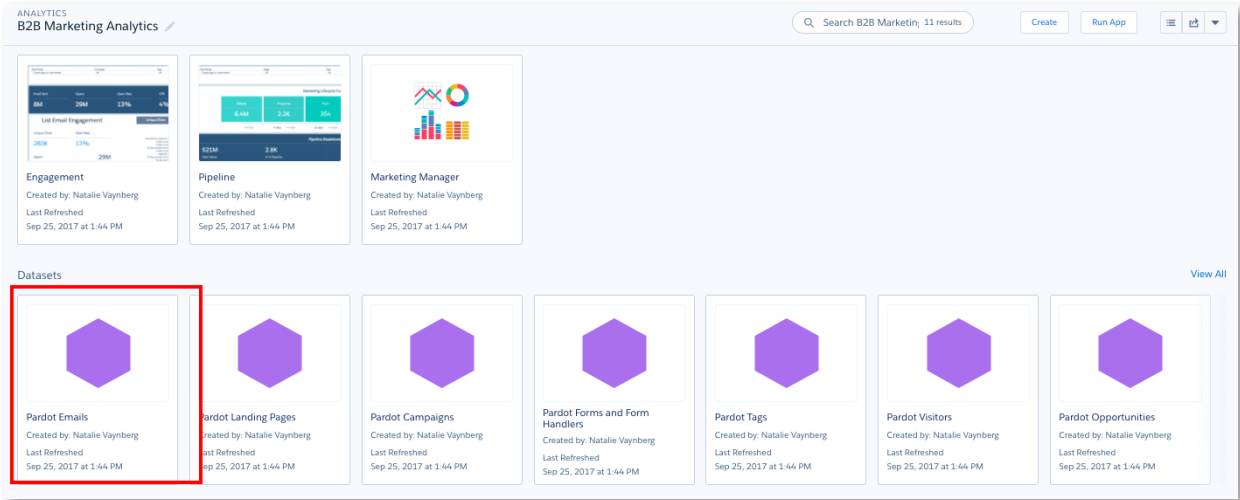Screen dimensions: 1240x500
Task: Open Pardot Forms and Form Handlers hexagon
Action: point(614,353)
